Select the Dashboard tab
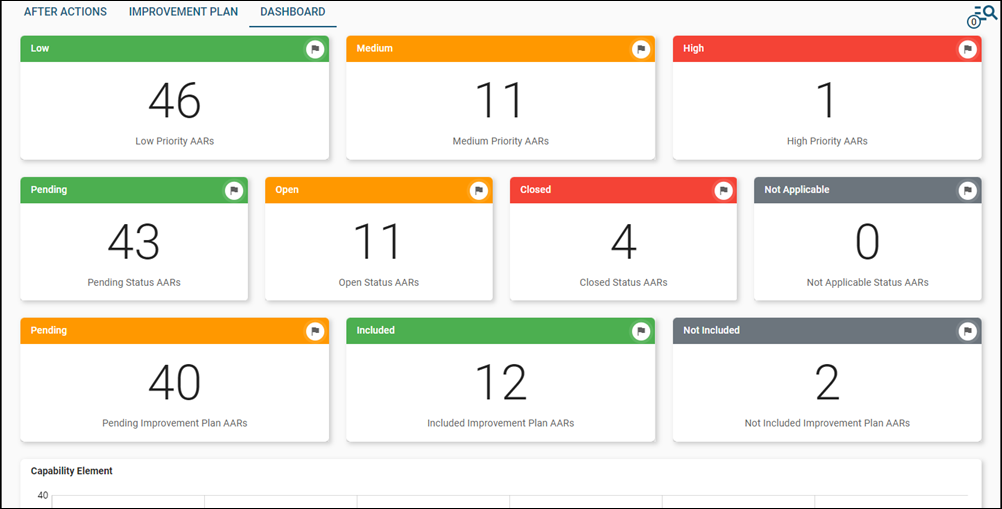The height and width of the screenshot is (509, 1002). click(292, 12)
